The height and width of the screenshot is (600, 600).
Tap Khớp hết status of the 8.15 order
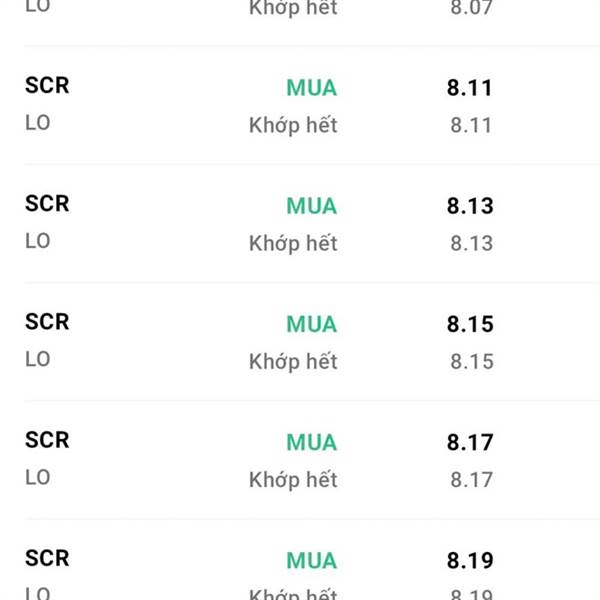293,362
